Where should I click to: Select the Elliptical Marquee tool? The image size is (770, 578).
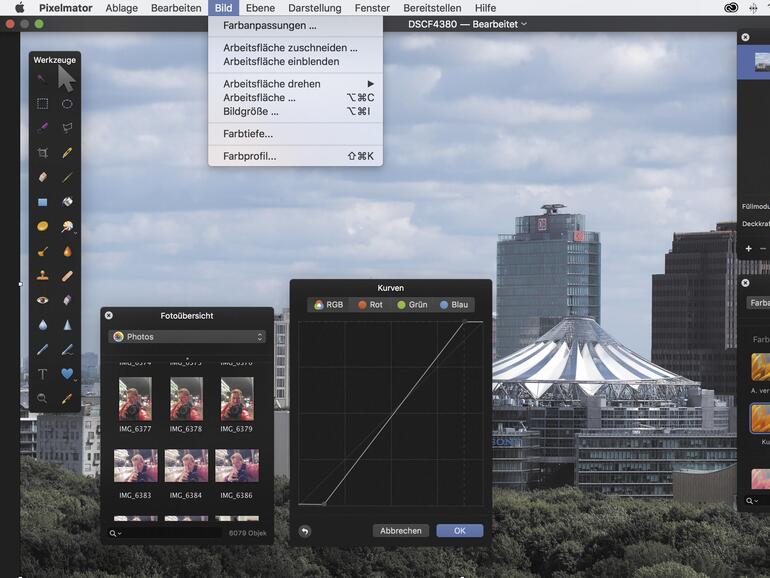[67, 104]
